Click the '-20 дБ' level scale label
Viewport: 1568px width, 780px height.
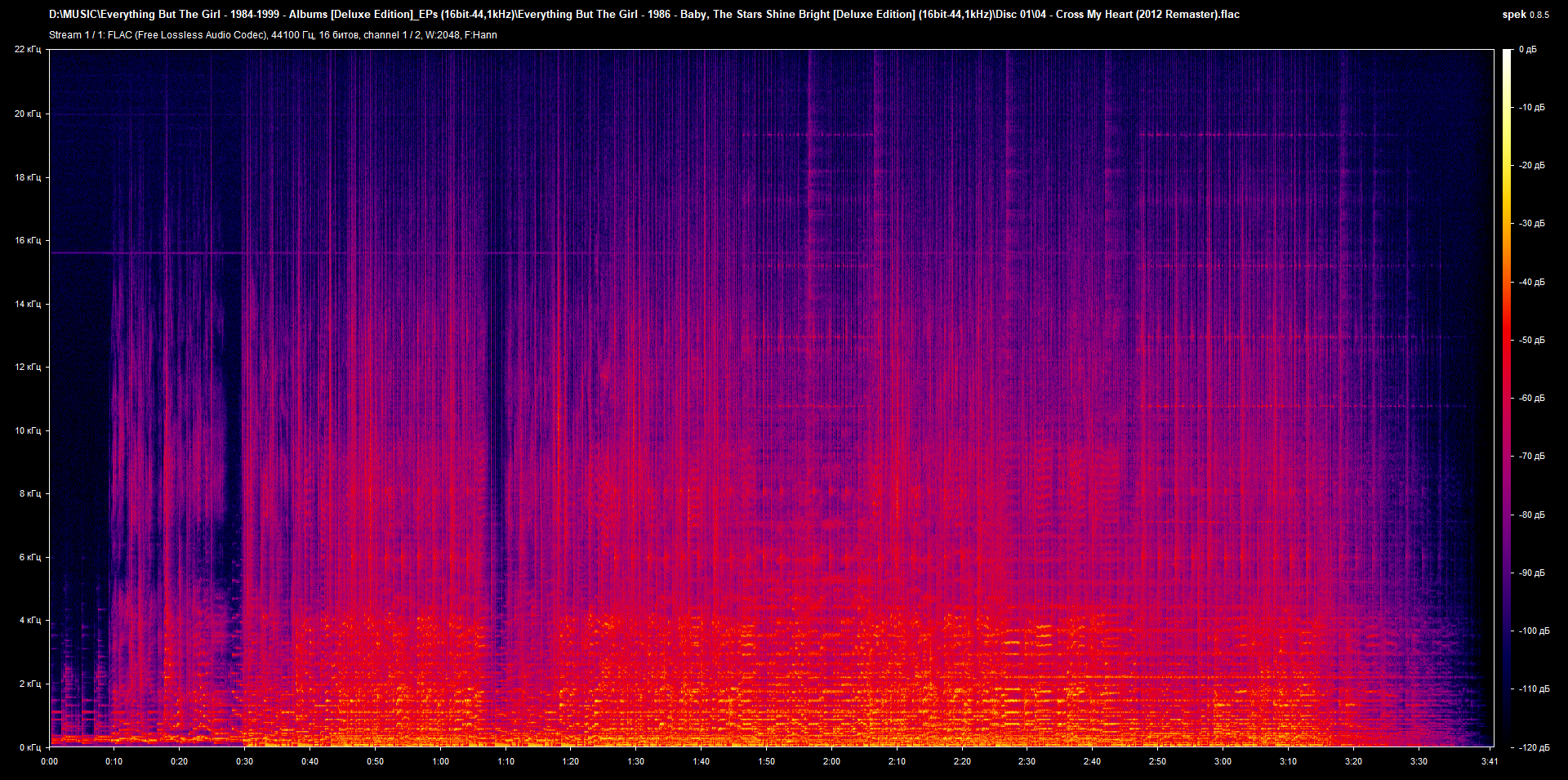coord(1532,166)
